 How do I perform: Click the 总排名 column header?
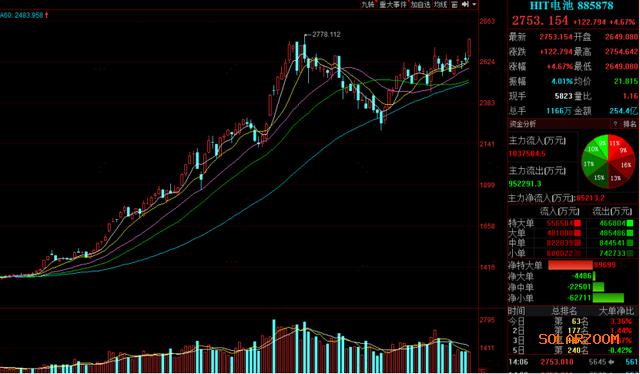pos(564,311)
